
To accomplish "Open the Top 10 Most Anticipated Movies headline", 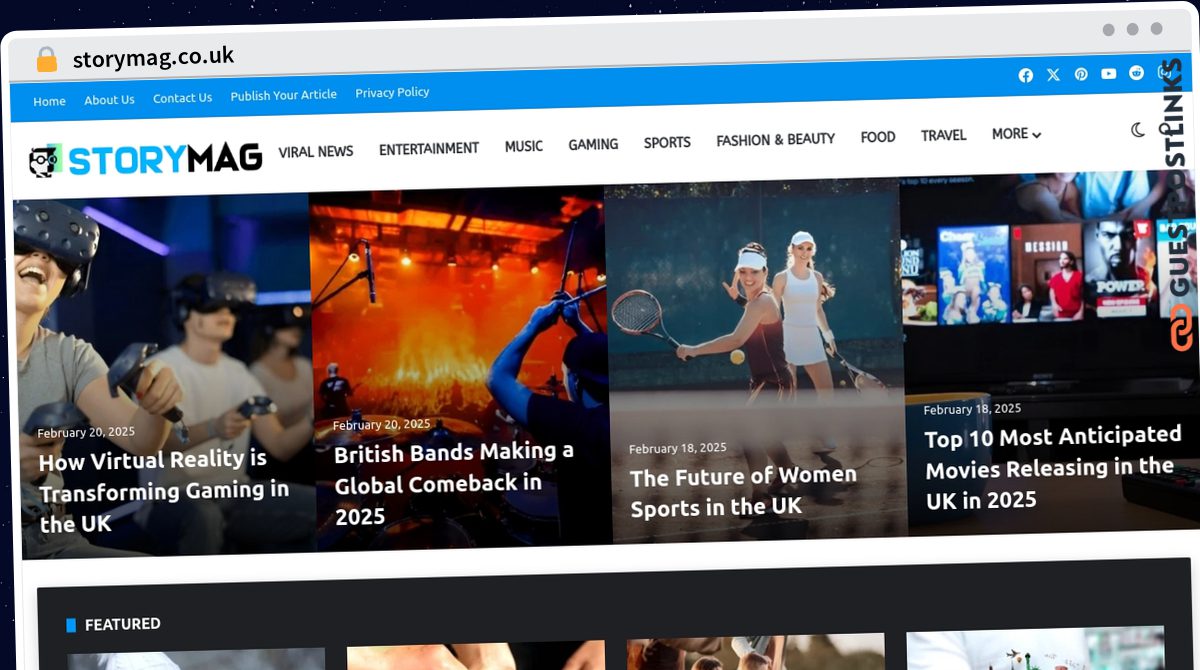I will pyautogui.click(x=1053, y=467).
